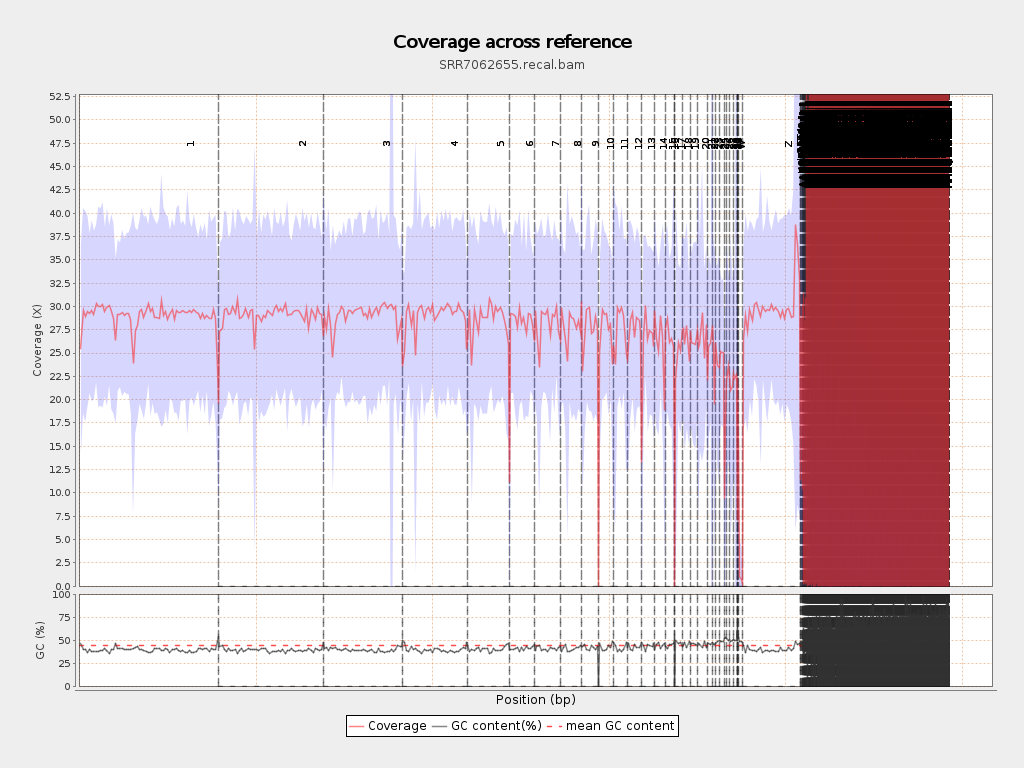This screenshot has height=768, width=1024.
Task: Select chromosome Z label in coverage plot
Action: point(788,143)
